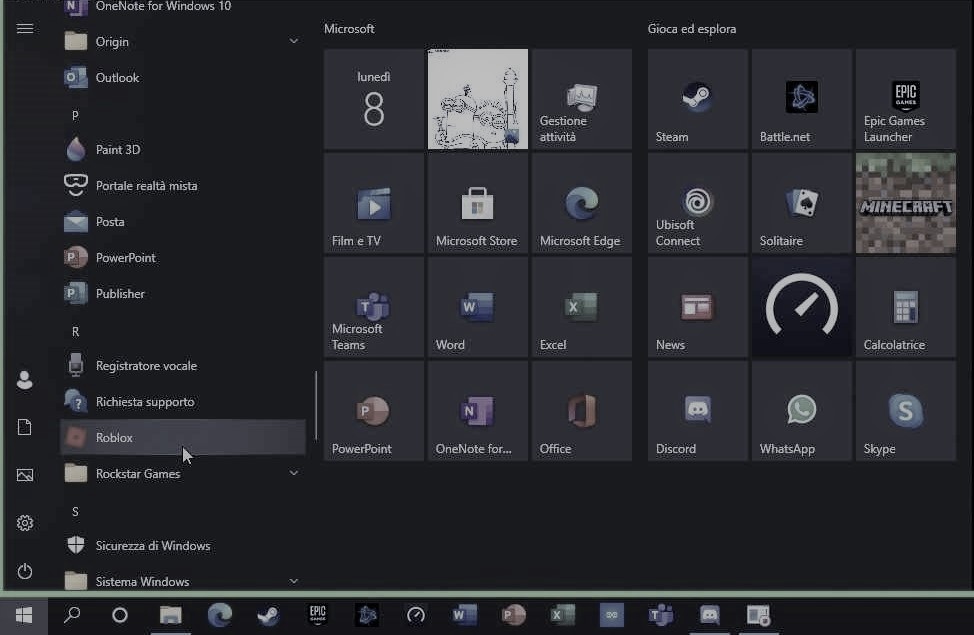Open the Epic Games Launcher tile
The height and width of the screenshot is (635, 974).
click(906, 99)
